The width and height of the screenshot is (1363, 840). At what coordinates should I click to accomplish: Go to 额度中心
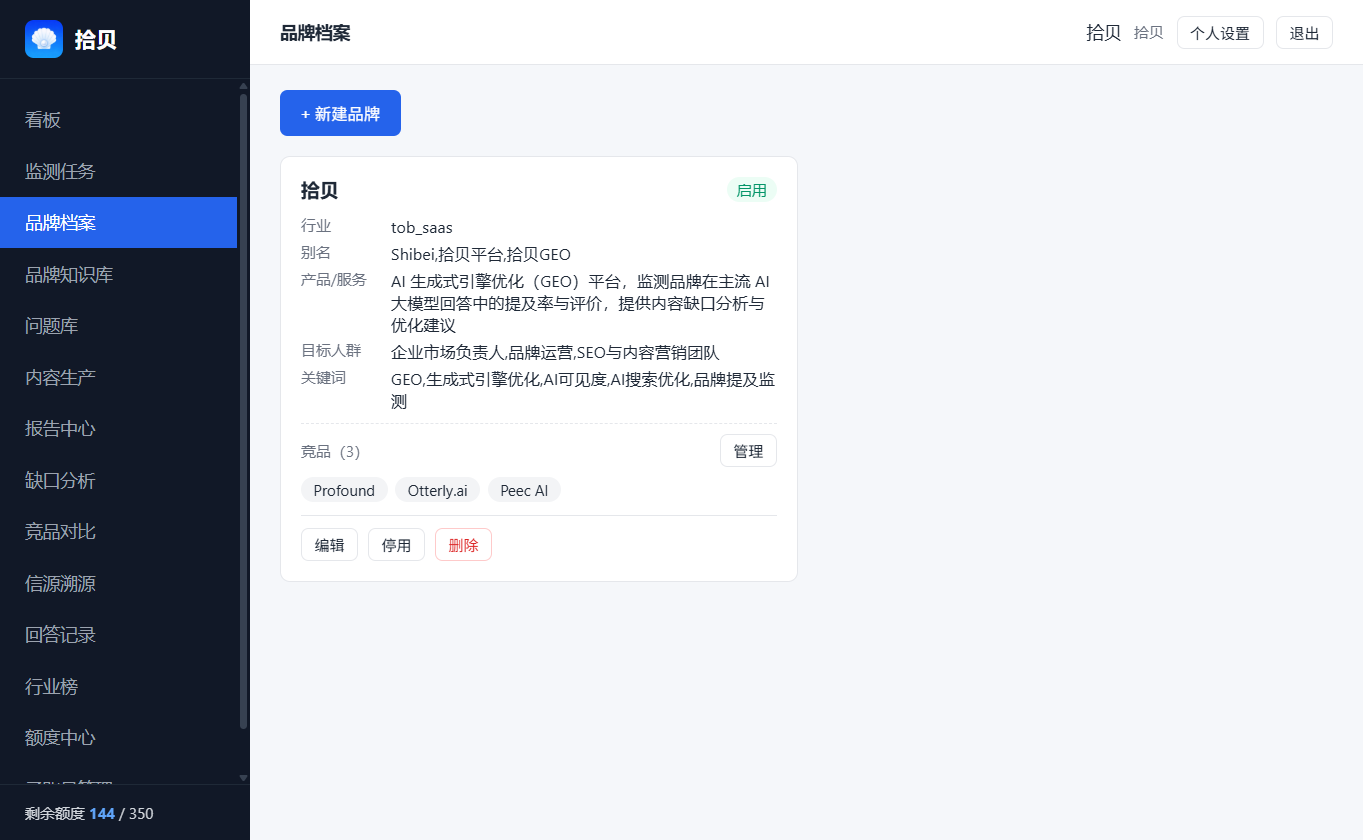[x=118, y=738]
